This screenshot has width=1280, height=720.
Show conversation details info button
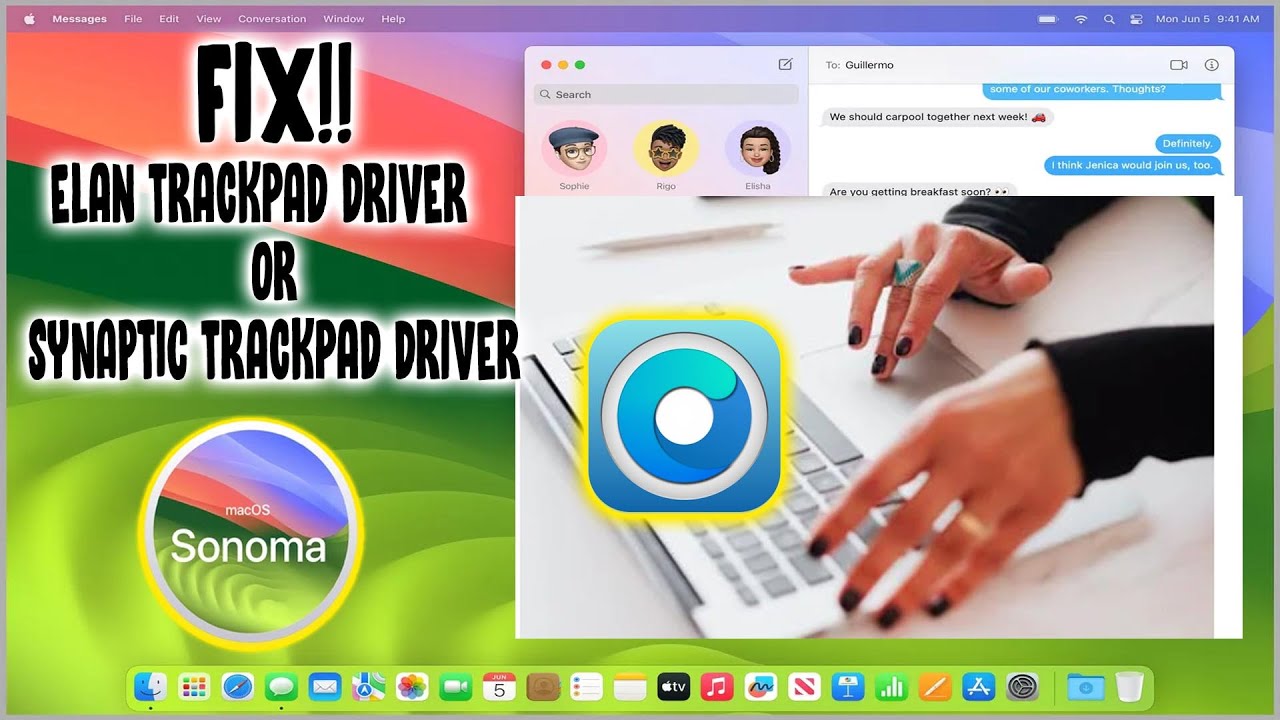[1212, 65]
